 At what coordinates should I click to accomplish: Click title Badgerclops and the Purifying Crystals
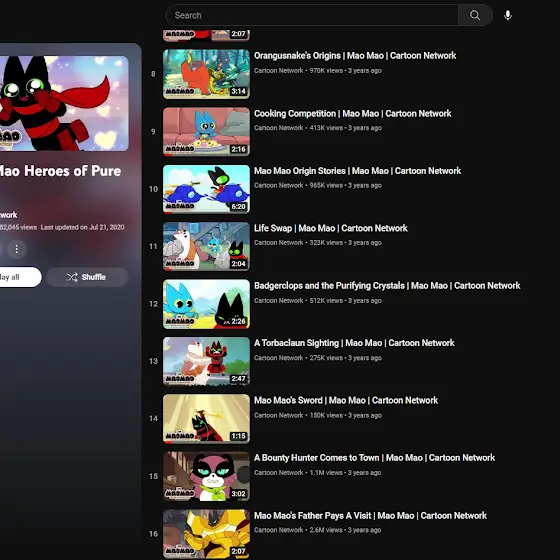tap(387, 286)
